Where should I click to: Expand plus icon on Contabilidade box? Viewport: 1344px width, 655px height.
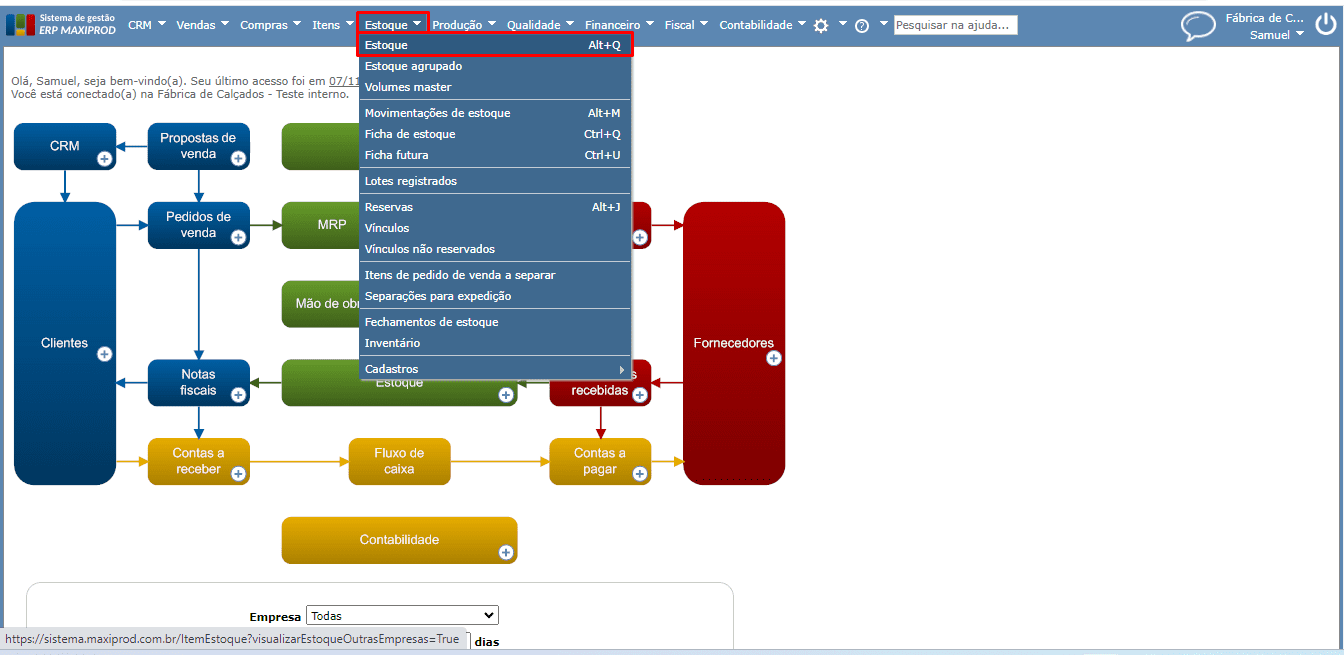click(506, 552)
